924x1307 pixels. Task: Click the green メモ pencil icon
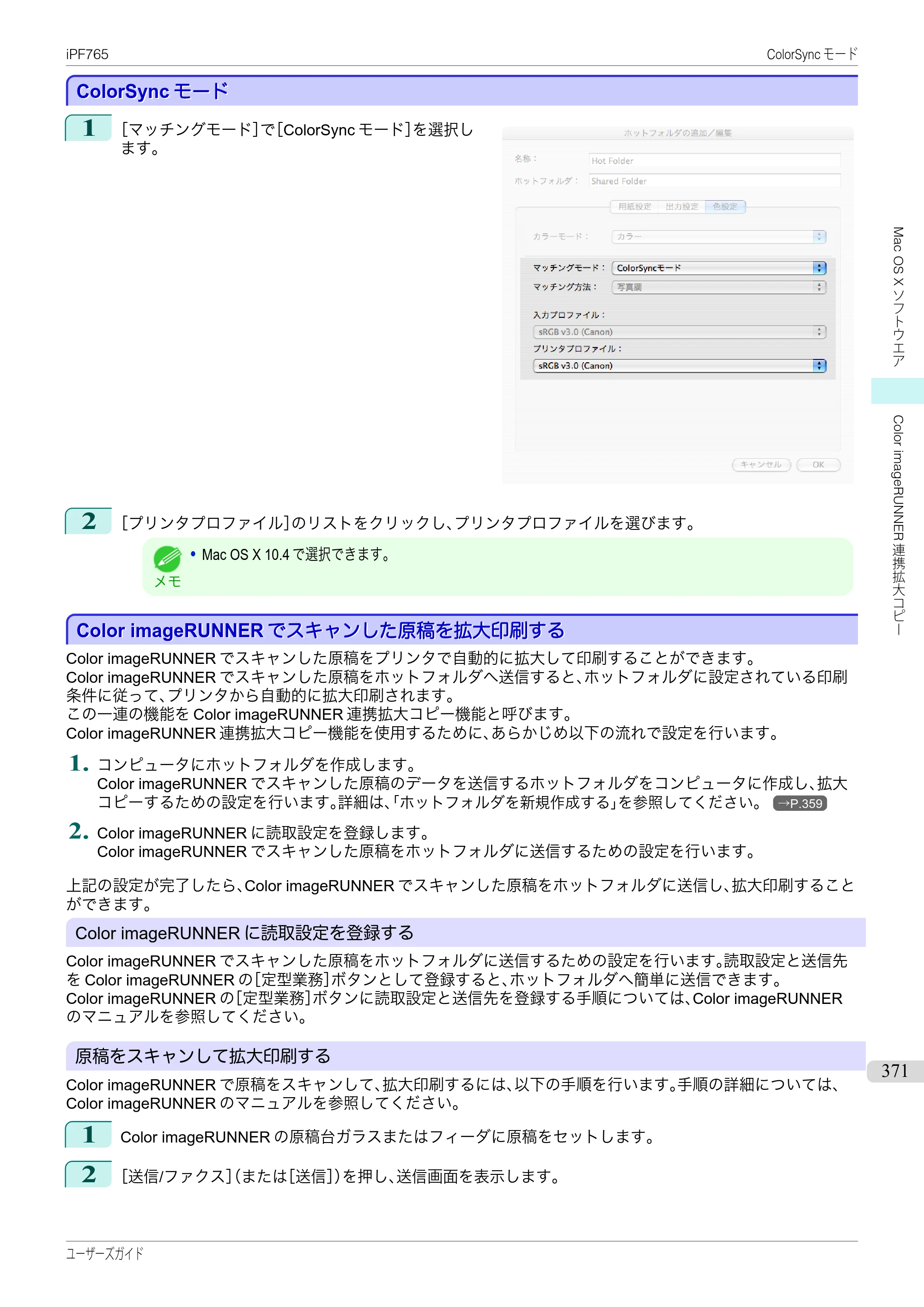(x=167, y=559)
